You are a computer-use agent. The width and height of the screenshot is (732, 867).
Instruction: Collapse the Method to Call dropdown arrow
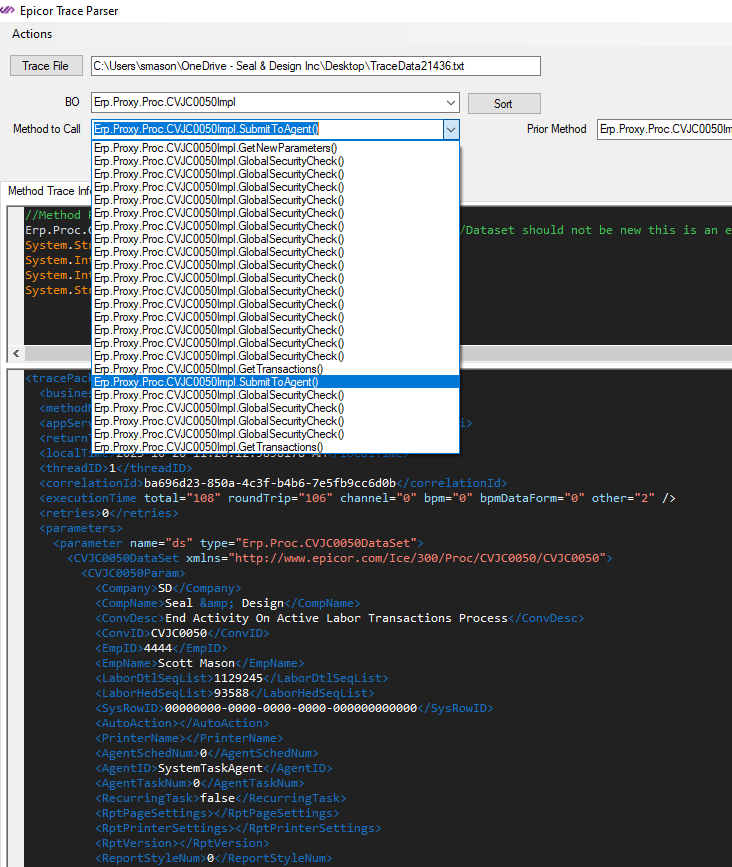point(450,129)
